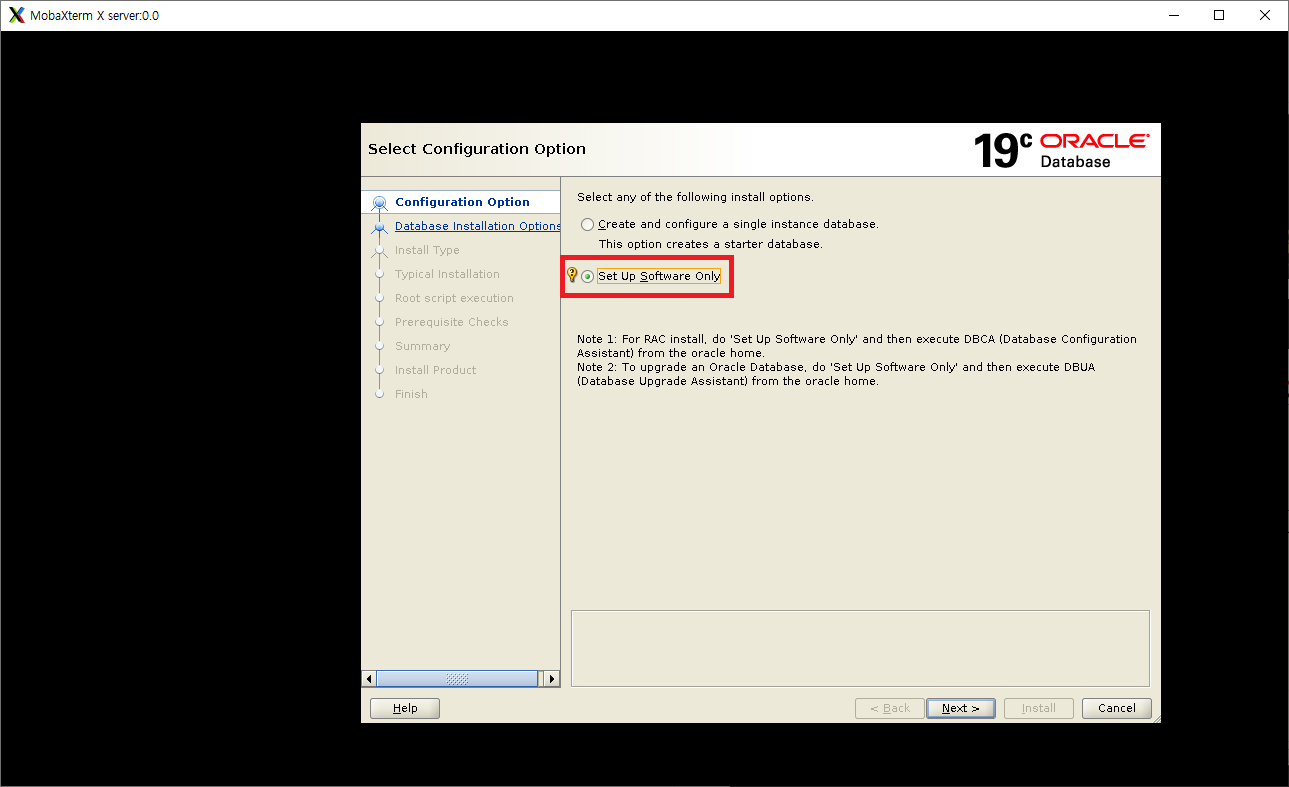Viewport: 1289px width, 787px height.
Task: Close the MobaXterm X server window
Action: (x=1265, y=15)
